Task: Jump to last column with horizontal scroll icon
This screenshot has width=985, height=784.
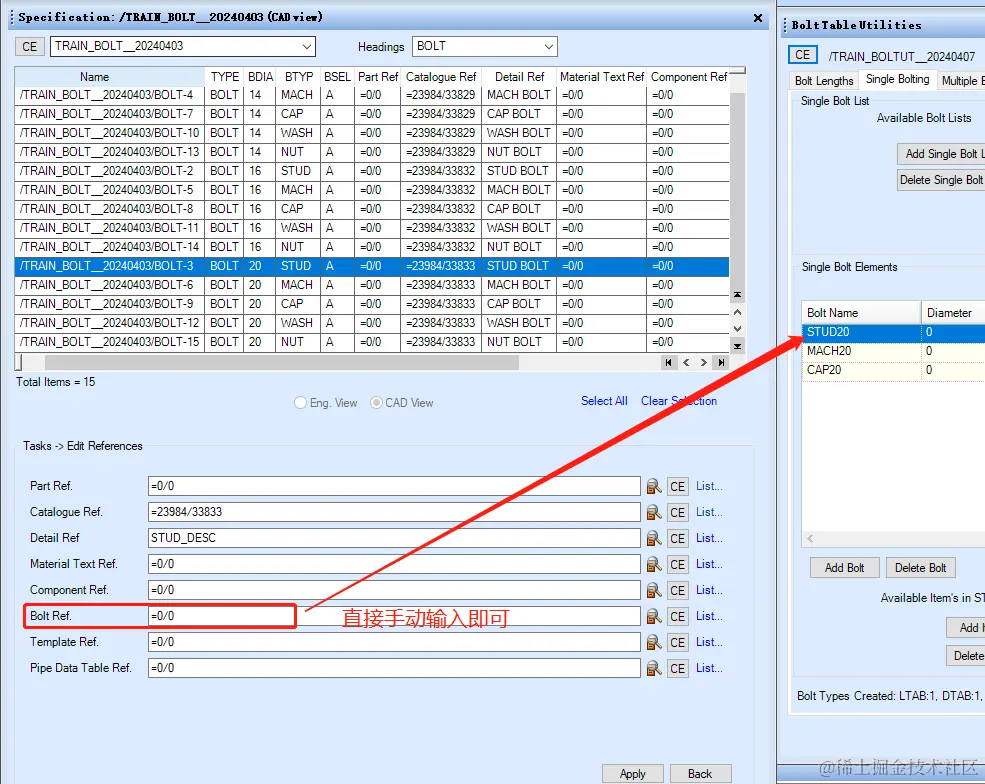Action: [721, 362]
